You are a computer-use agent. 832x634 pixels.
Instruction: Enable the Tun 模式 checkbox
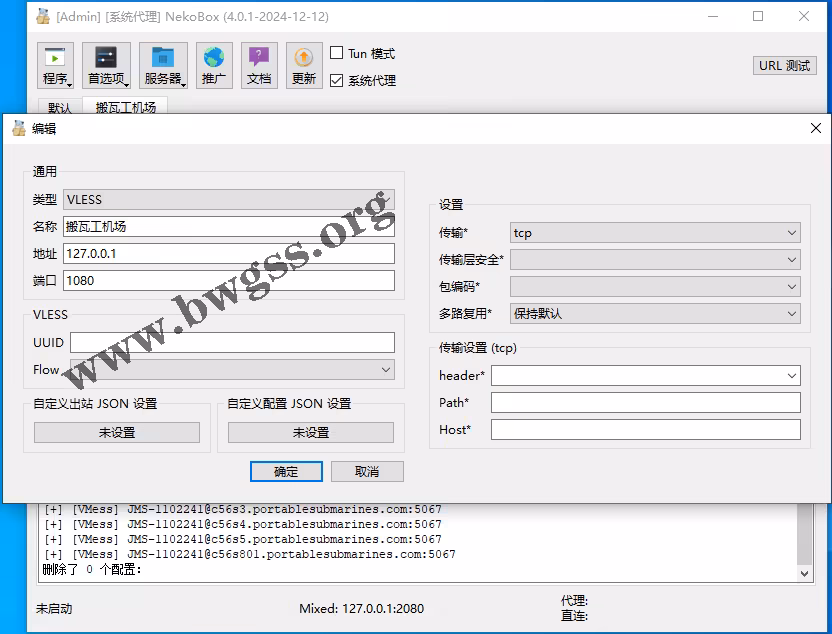337,53
